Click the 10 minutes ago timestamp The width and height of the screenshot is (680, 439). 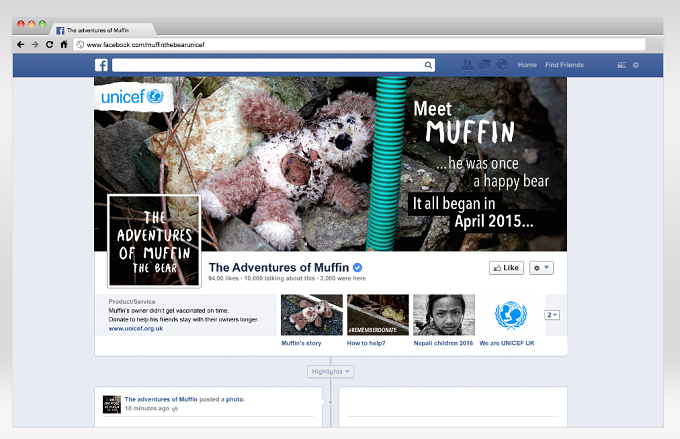click(x=147, y=408)
